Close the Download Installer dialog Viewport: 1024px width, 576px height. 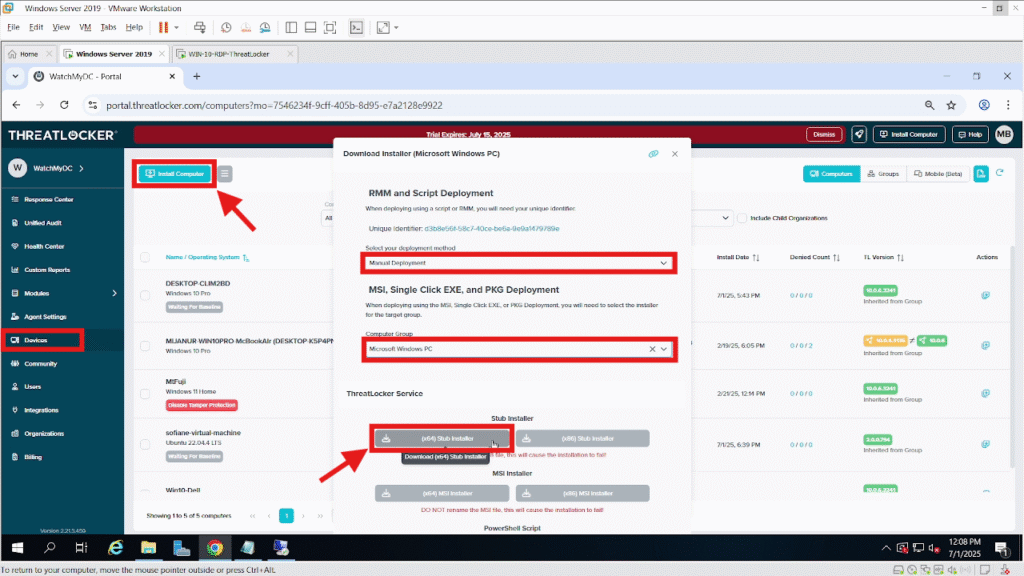pyautogui.click(x=675, y=154)
